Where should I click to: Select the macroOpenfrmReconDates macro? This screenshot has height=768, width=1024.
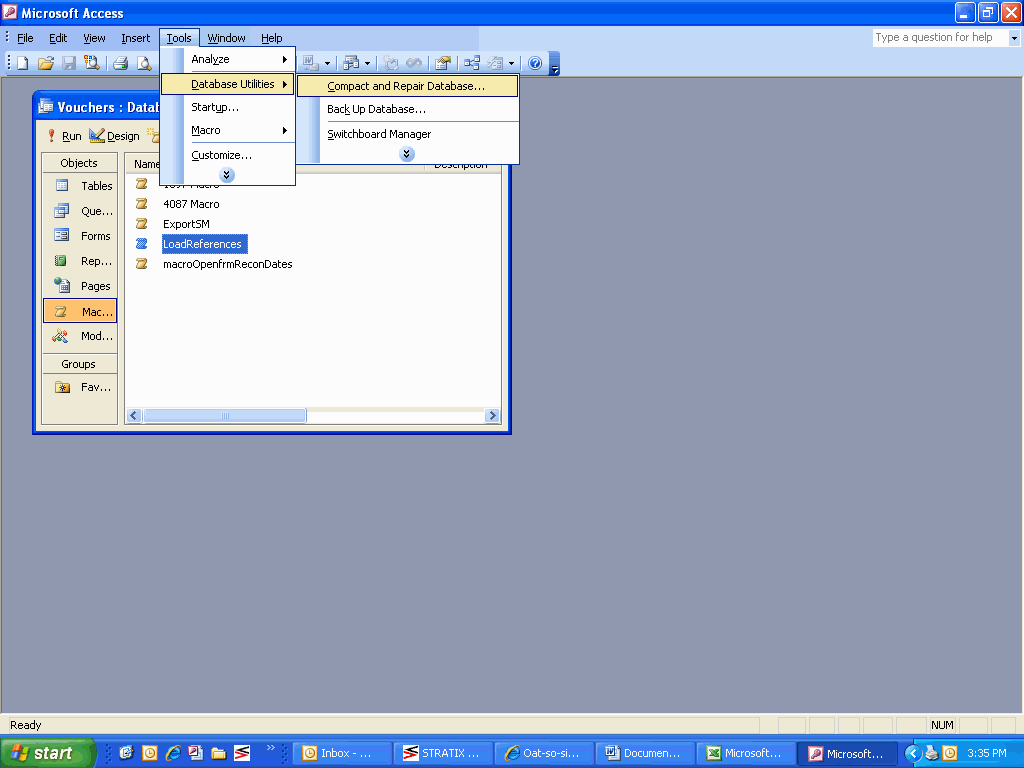coord(227,264)
